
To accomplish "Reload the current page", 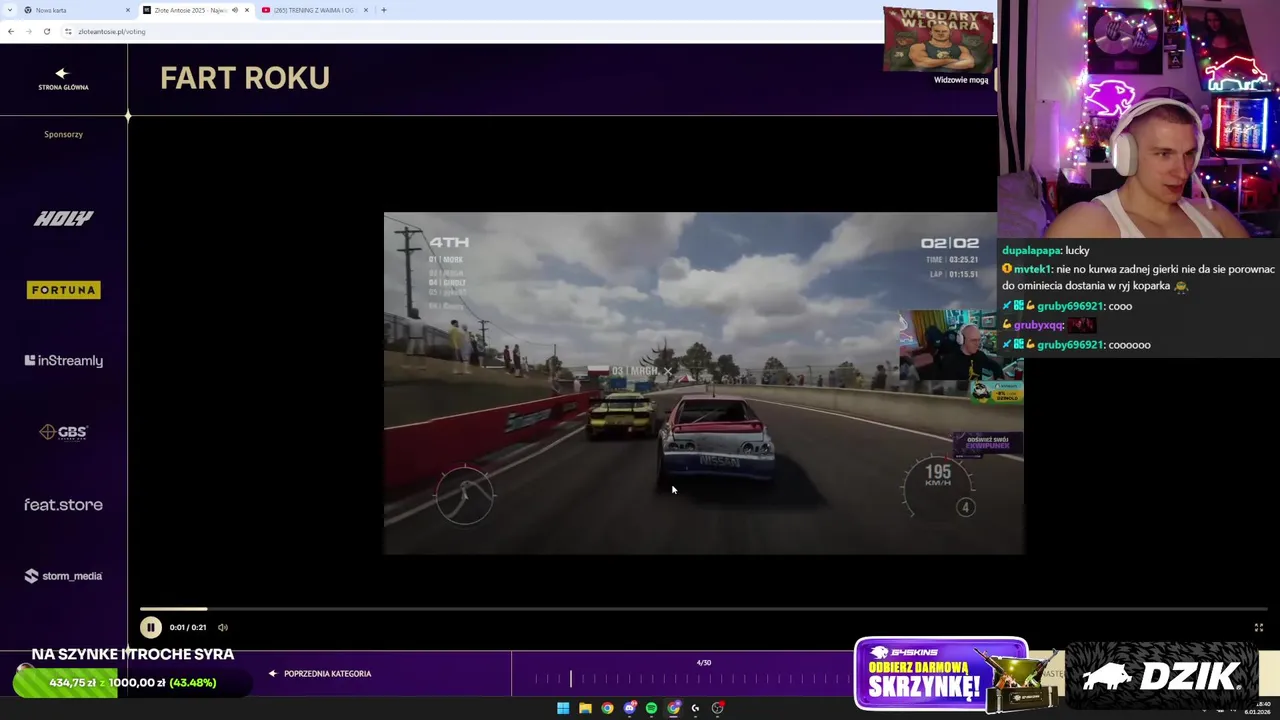I will (46, 31).
